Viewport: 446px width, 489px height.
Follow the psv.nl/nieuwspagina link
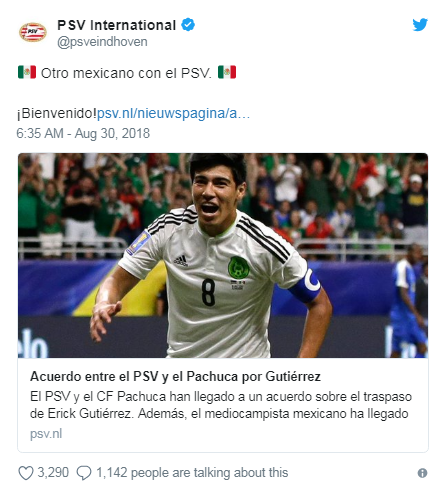(173, 113)
